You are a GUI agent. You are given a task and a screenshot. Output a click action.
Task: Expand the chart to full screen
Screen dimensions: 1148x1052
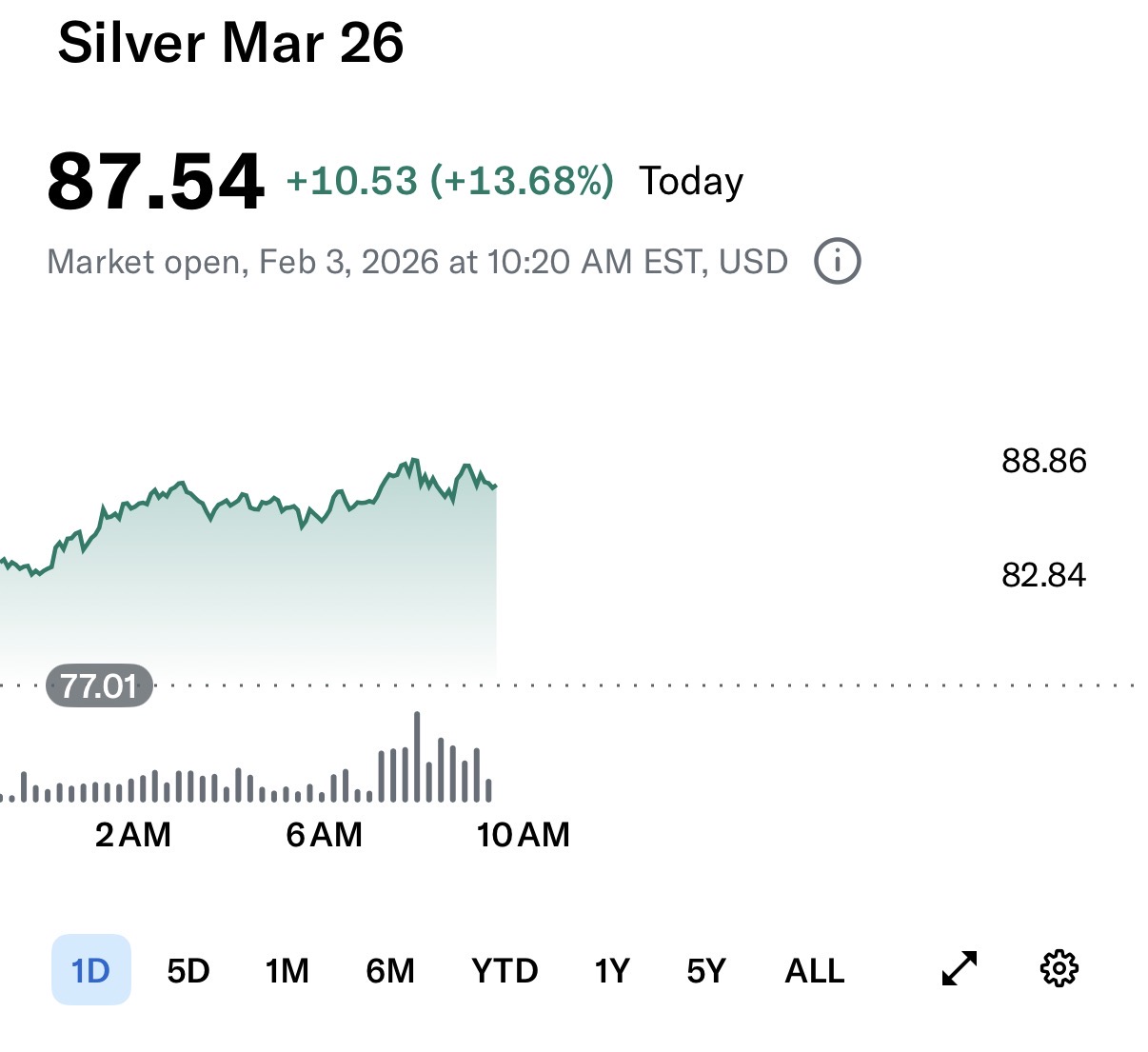pyautogui.click(x=959, y=969)
